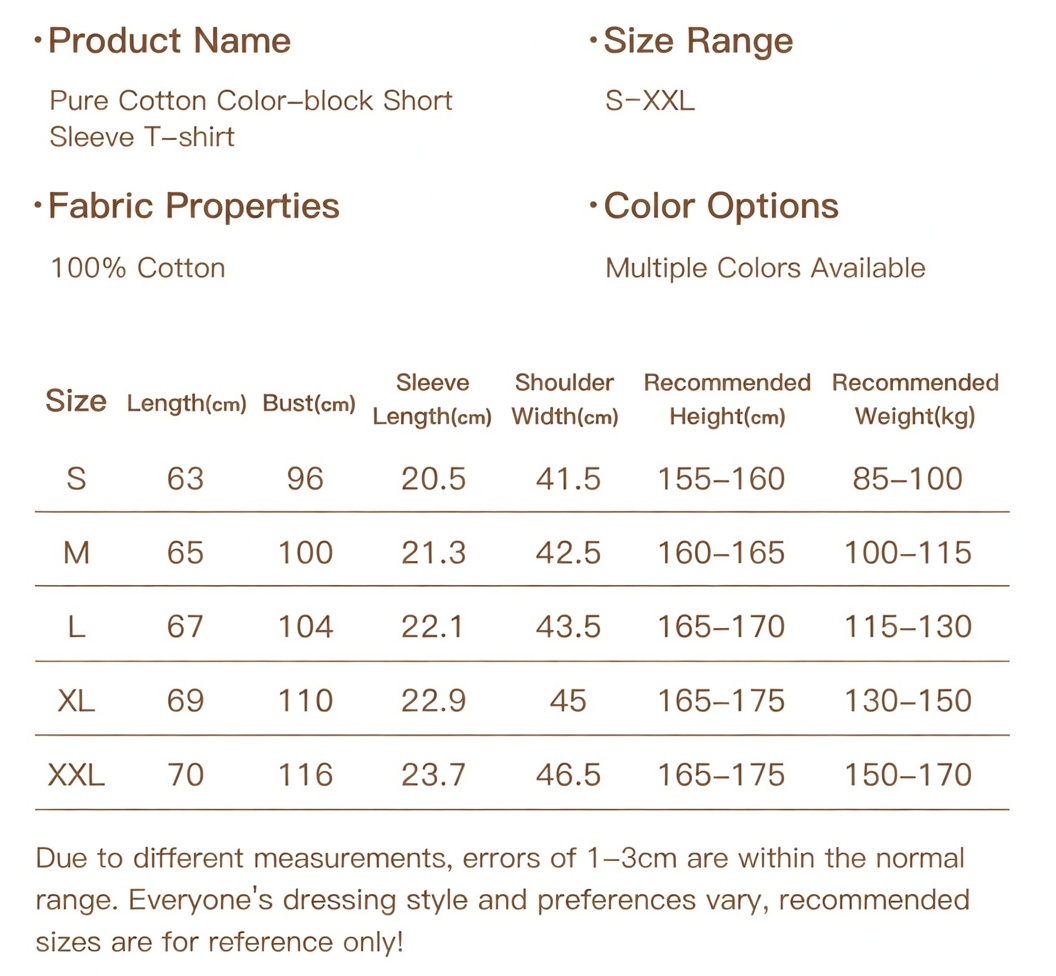
Task: Select the M size row label
Action: (76, 552)
